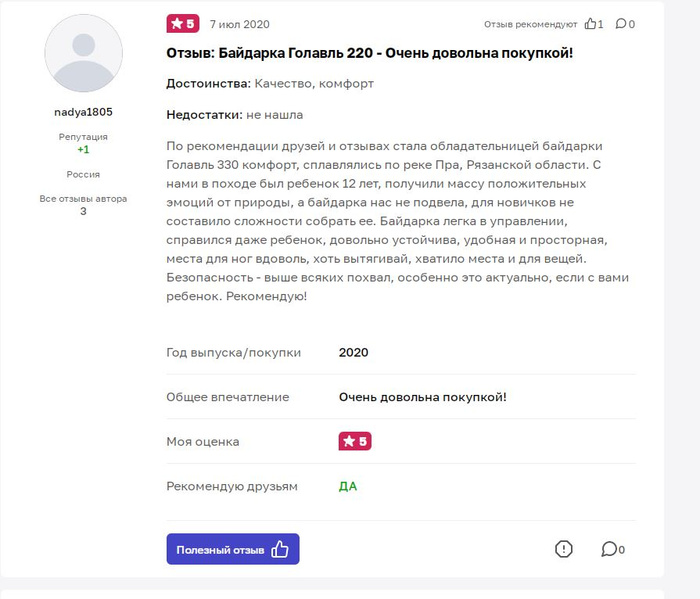Screen dimensions: 700x599
Task: Click the Очень довольна покупкой! impression value
Action: [422, 397]
